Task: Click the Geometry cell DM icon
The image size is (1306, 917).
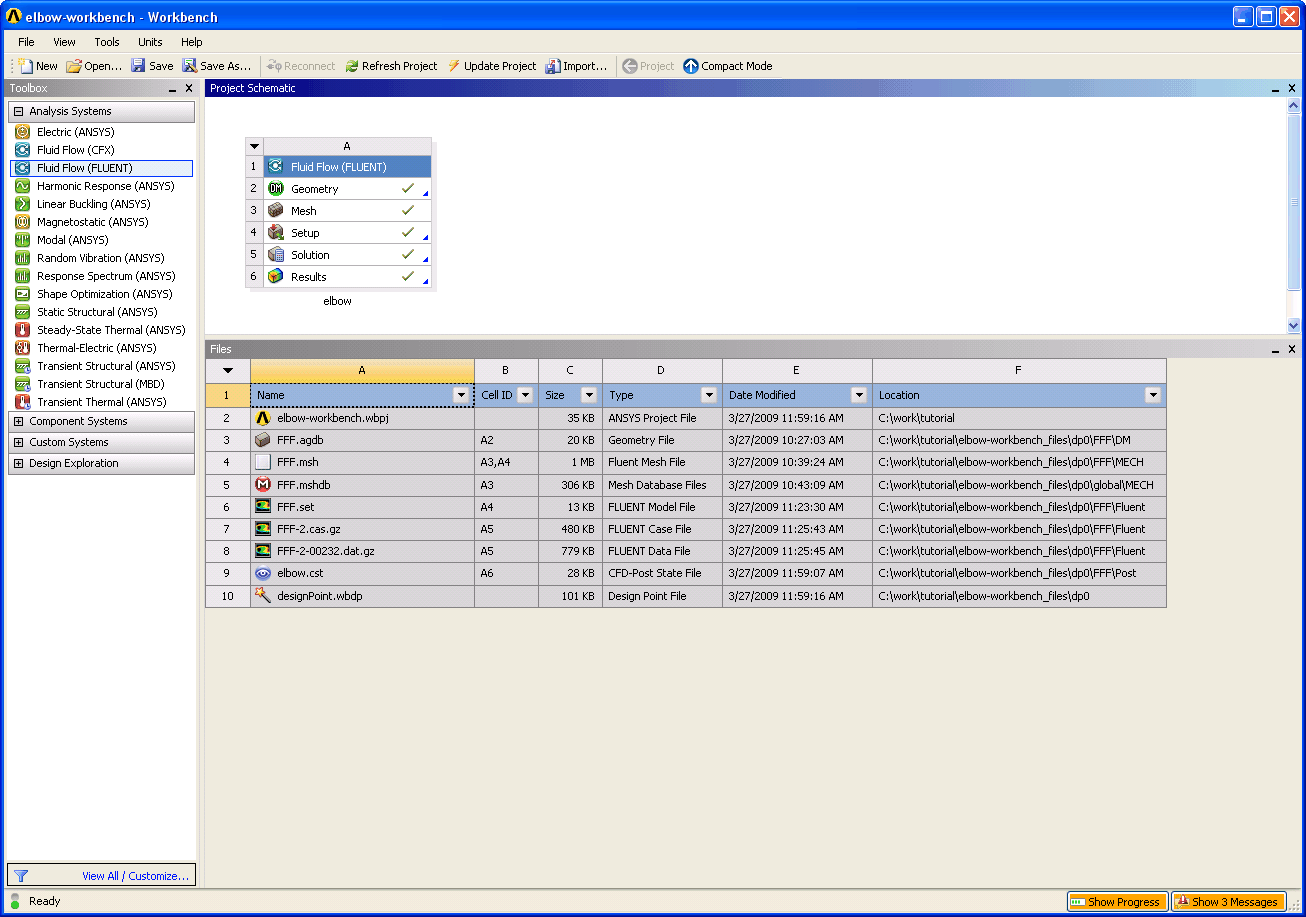Action: [276, 189]
